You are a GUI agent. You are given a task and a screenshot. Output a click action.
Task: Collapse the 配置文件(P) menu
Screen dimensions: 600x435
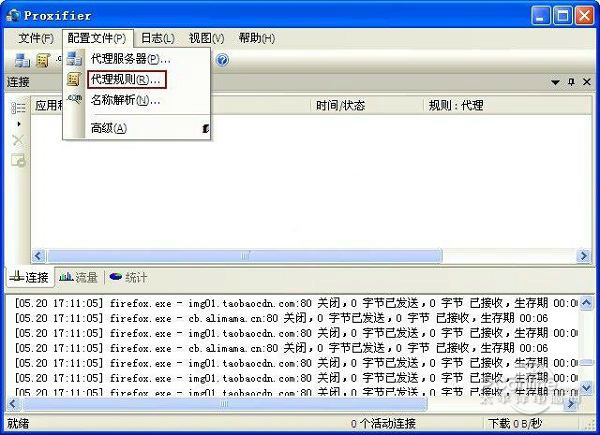pos(97,38)
